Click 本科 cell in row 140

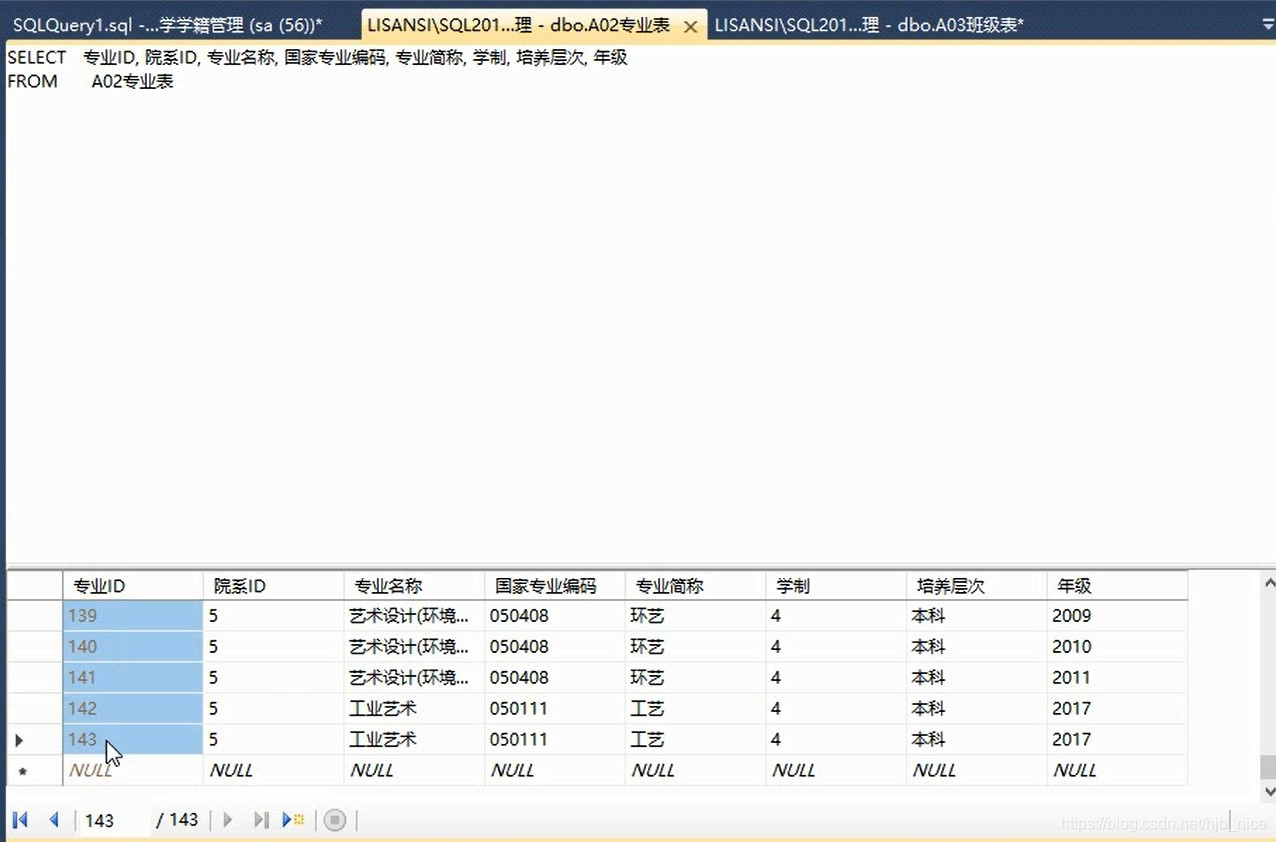(977, 647)
